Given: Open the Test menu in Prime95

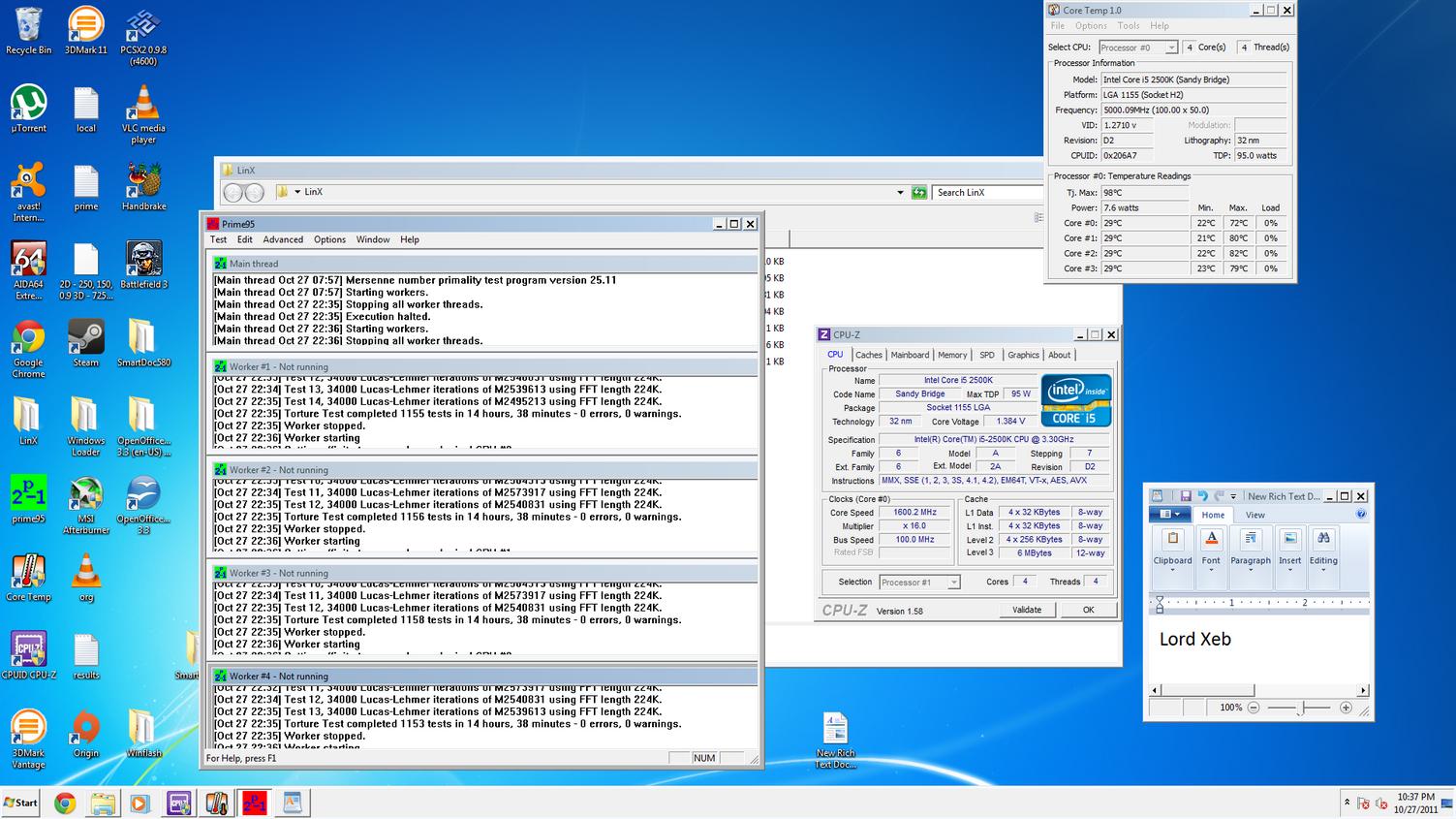Looking at the screenshot, I should tap(219, 239).
